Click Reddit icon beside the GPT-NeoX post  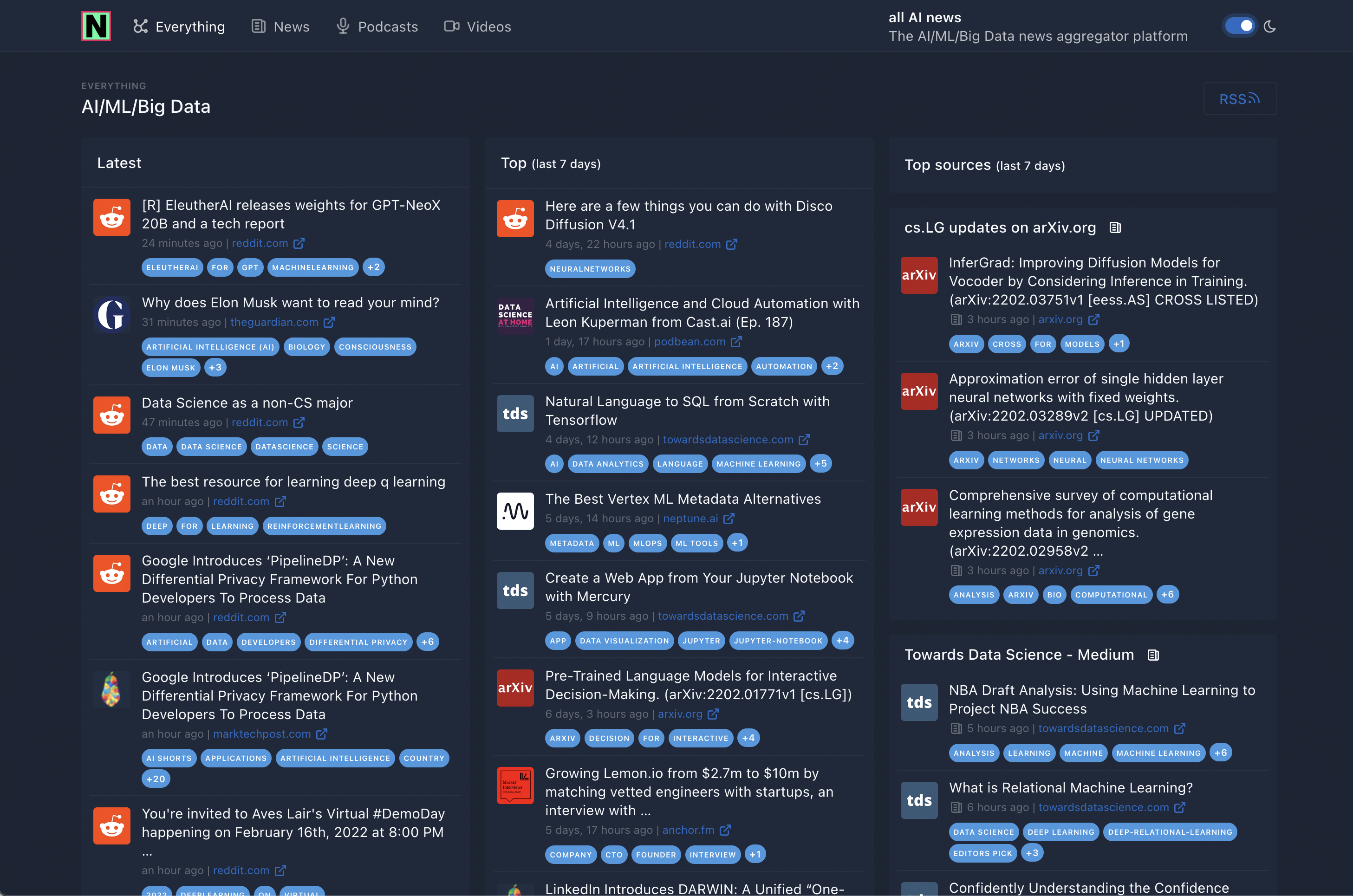point(112,217)
